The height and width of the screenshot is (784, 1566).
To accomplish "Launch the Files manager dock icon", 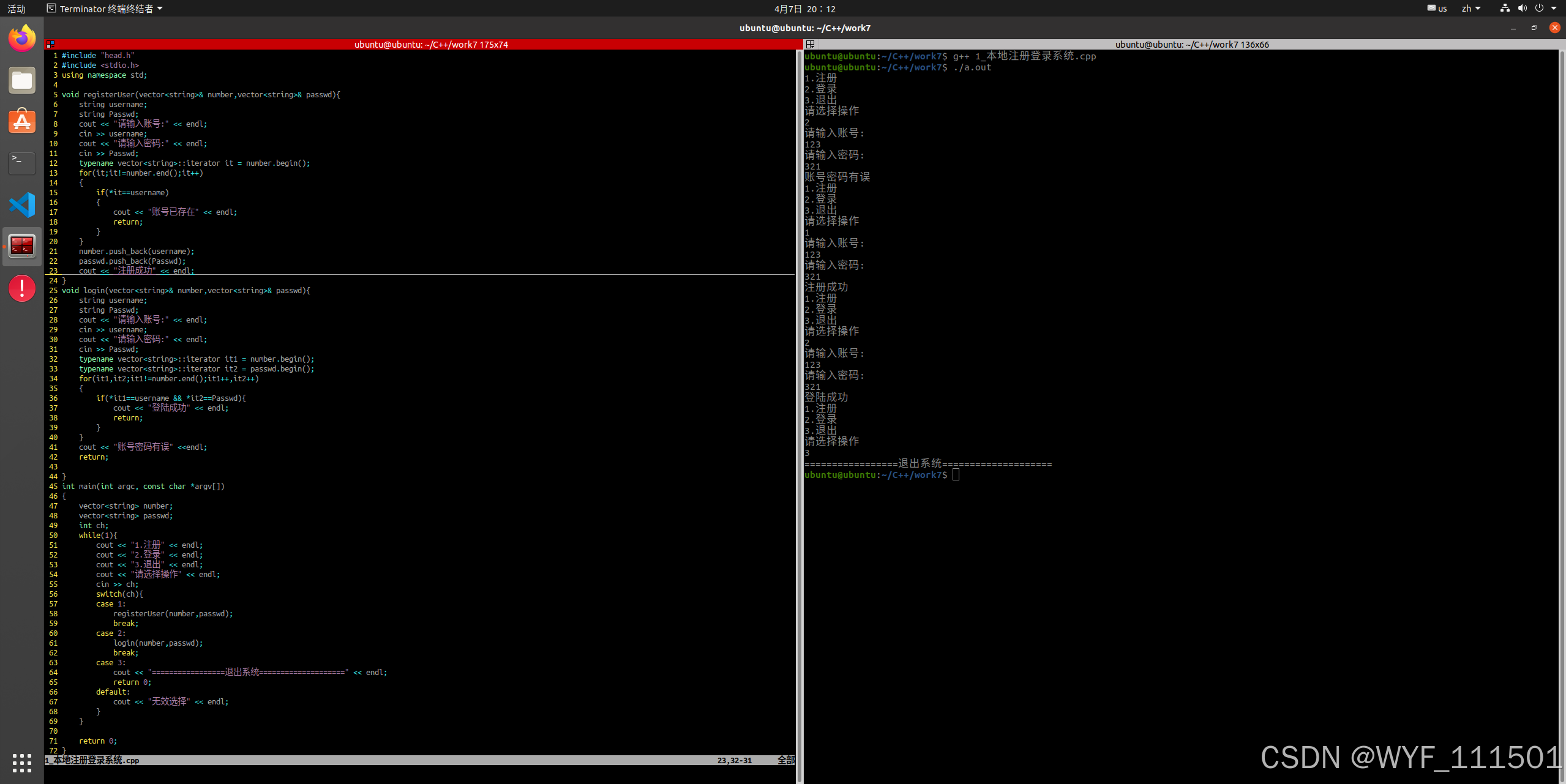I will 22,80.
